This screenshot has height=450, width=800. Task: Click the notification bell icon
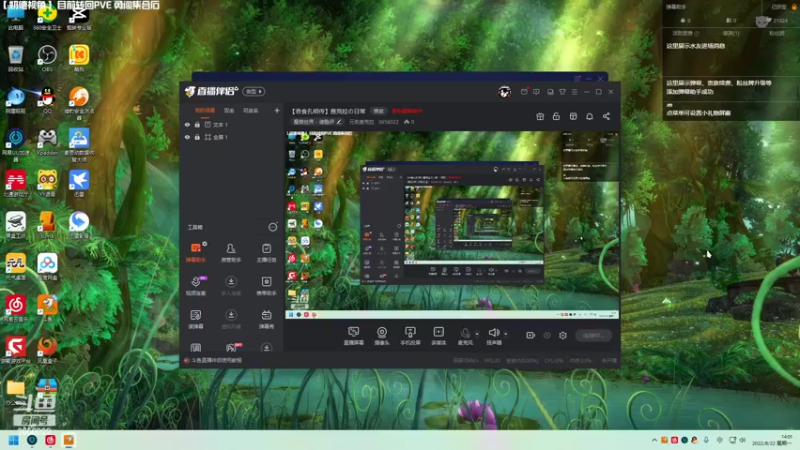click(589, 116)
